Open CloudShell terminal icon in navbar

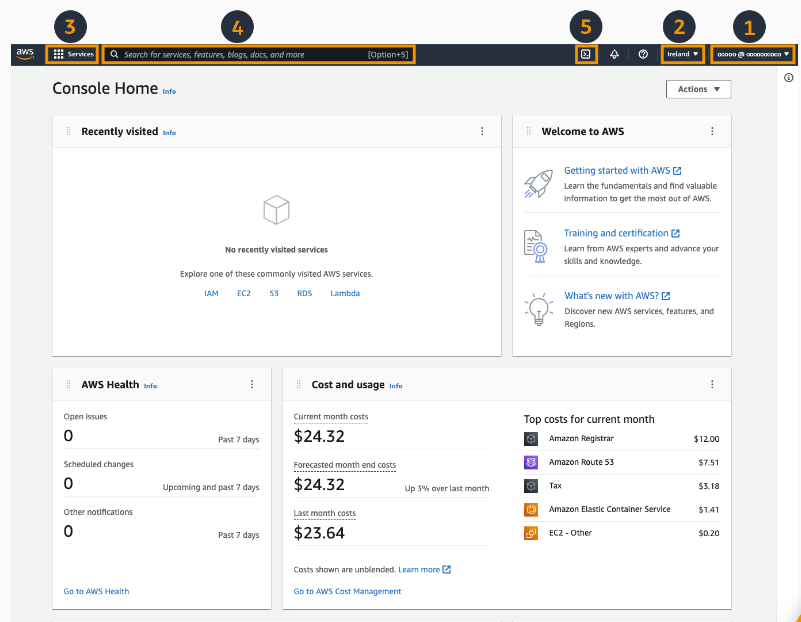click(586, 54)
